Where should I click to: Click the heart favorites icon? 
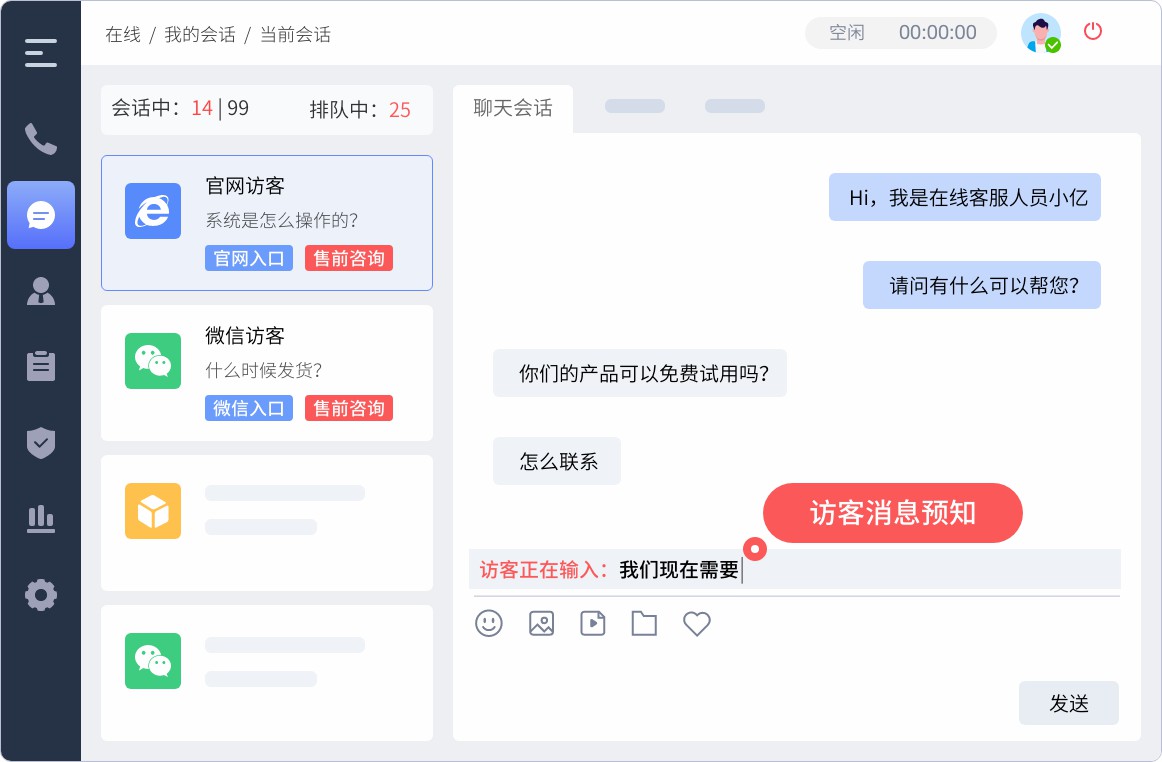697,624
